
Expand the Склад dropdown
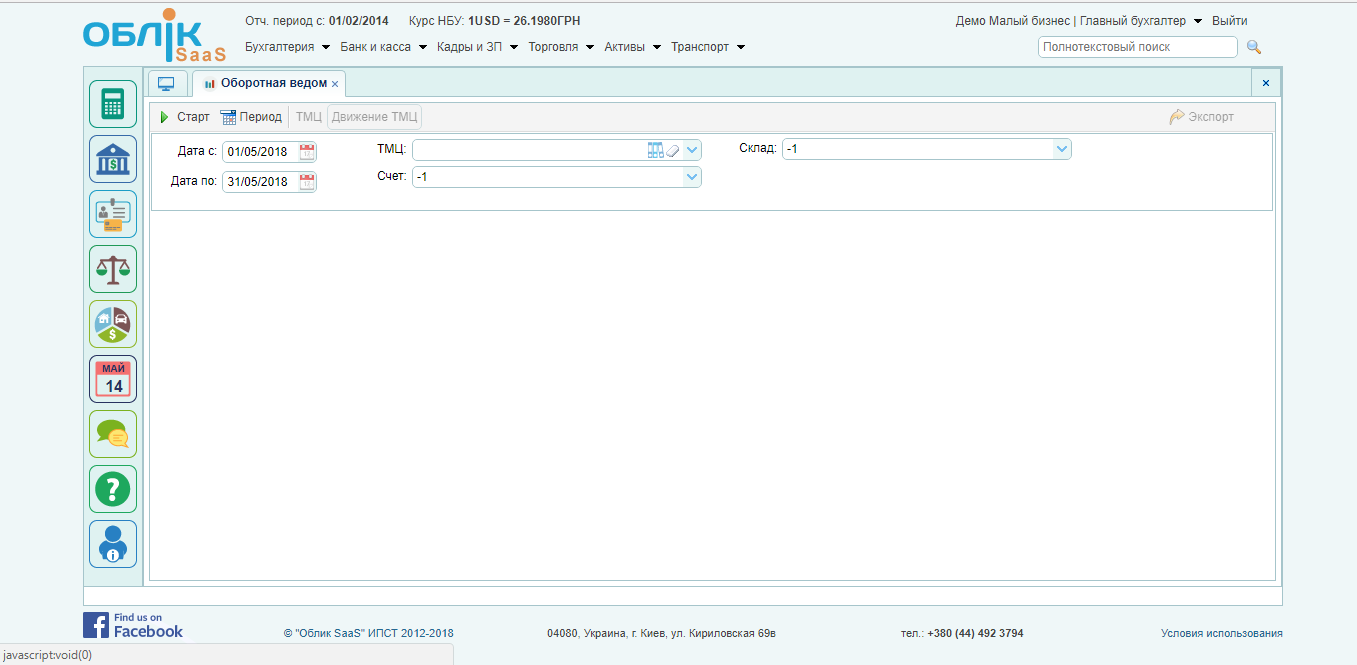tap(1061, 149)
